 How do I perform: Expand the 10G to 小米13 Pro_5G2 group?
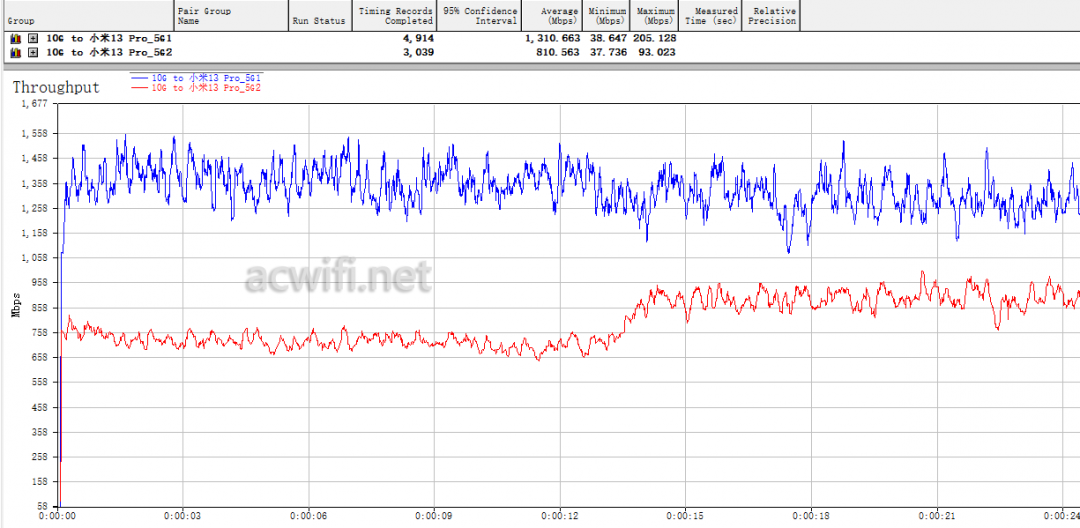click(x=33, y=52)
